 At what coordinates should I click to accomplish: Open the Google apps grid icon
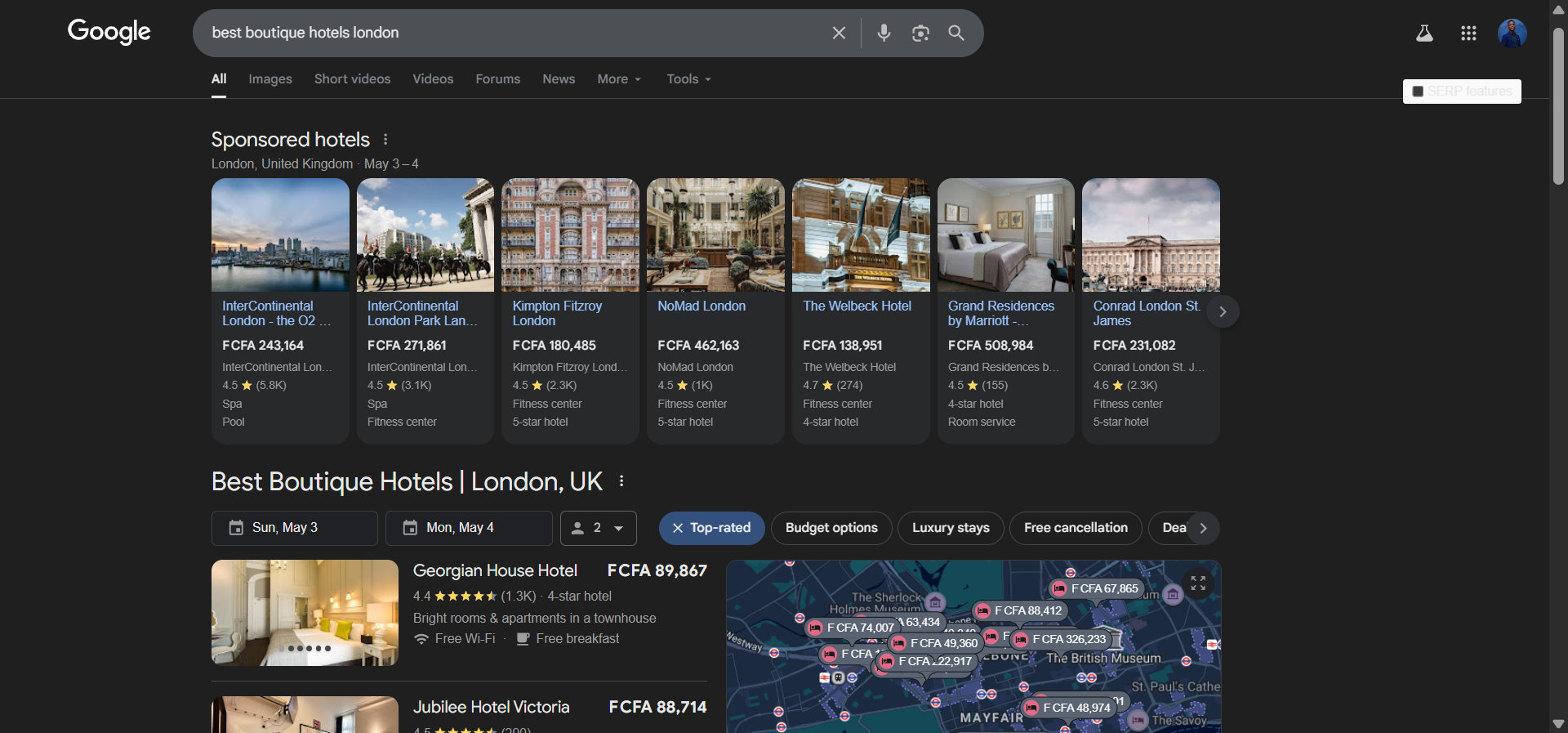coord(1468,33)
